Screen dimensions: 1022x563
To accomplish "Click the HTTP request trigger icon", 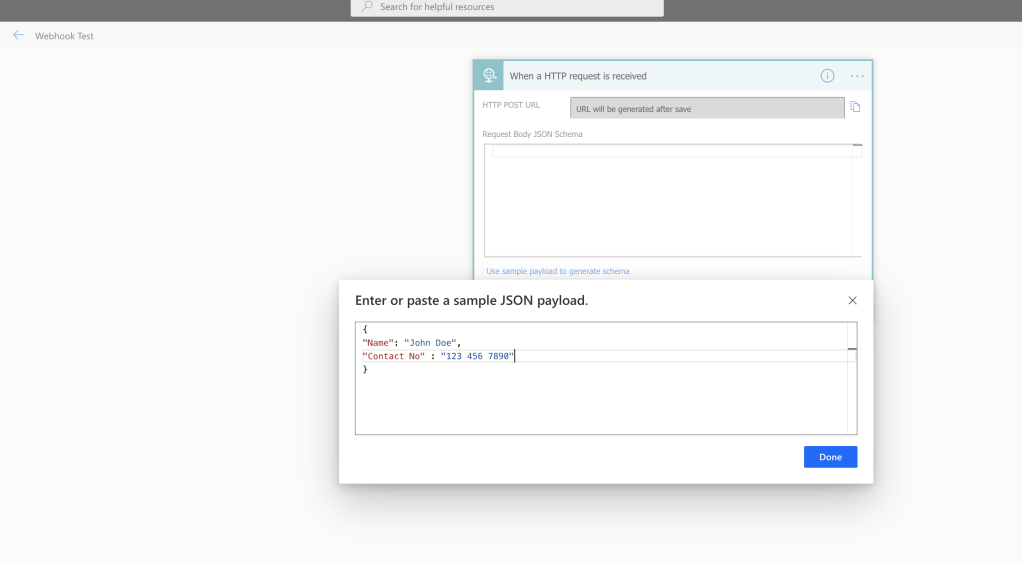I will pyautogui.click(x=489, y=76).
